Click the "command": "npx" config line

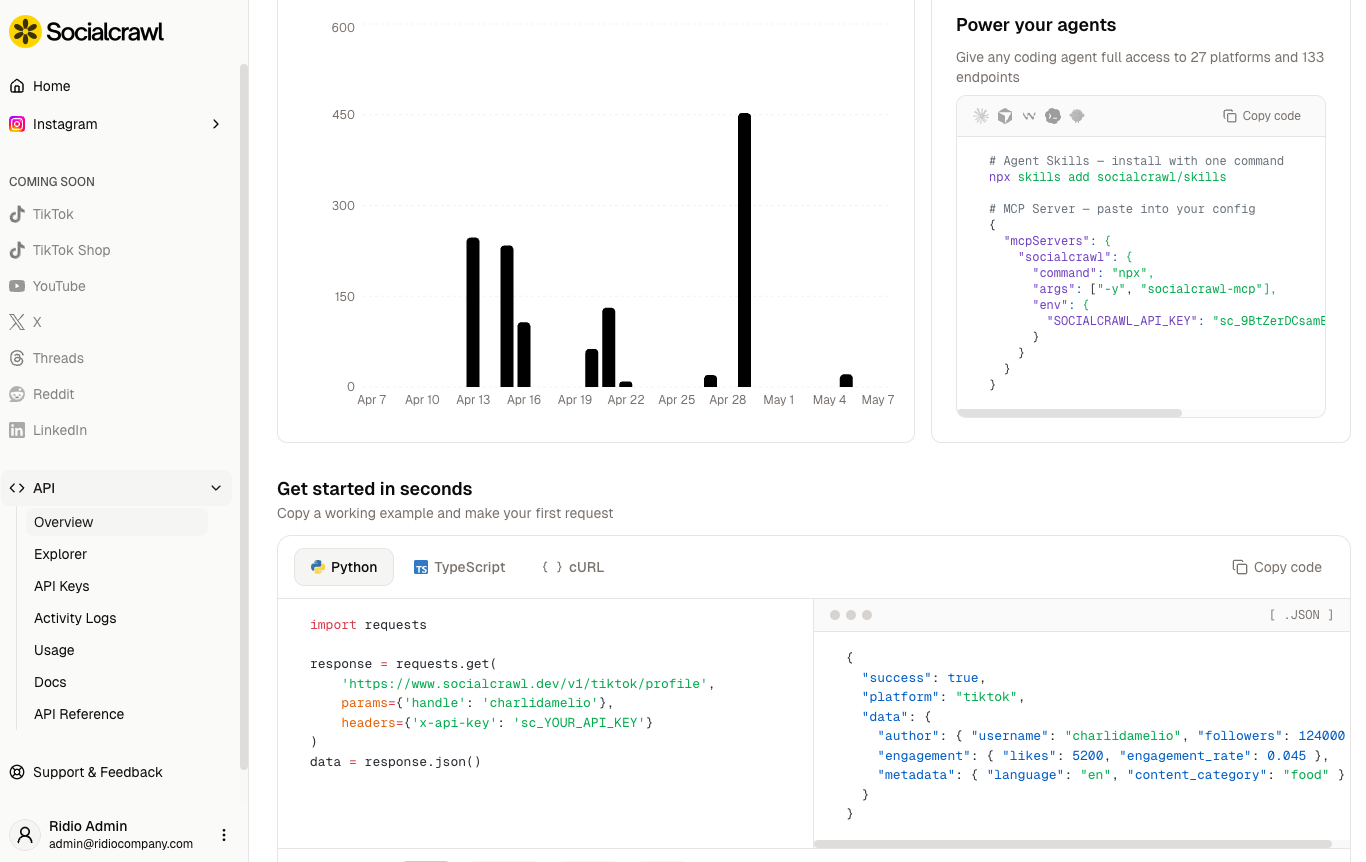tap(1094, 273)
